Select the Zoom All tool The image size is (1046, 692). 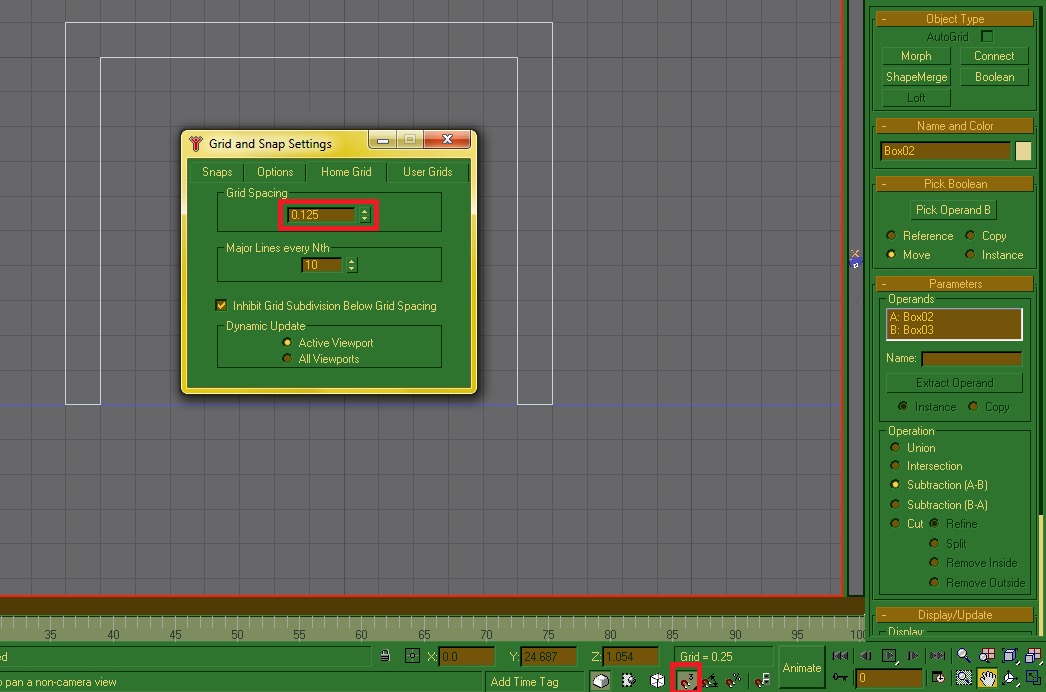987,656
